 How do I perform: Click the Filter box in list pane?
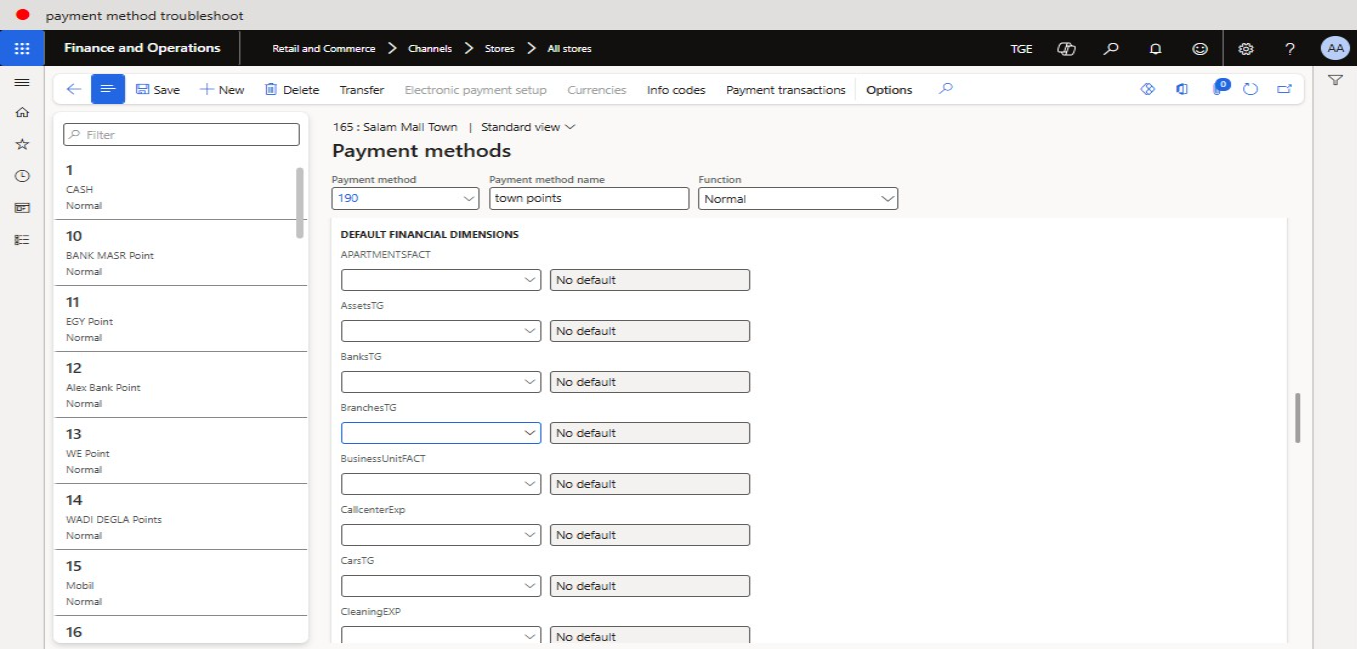pos(181,134)
